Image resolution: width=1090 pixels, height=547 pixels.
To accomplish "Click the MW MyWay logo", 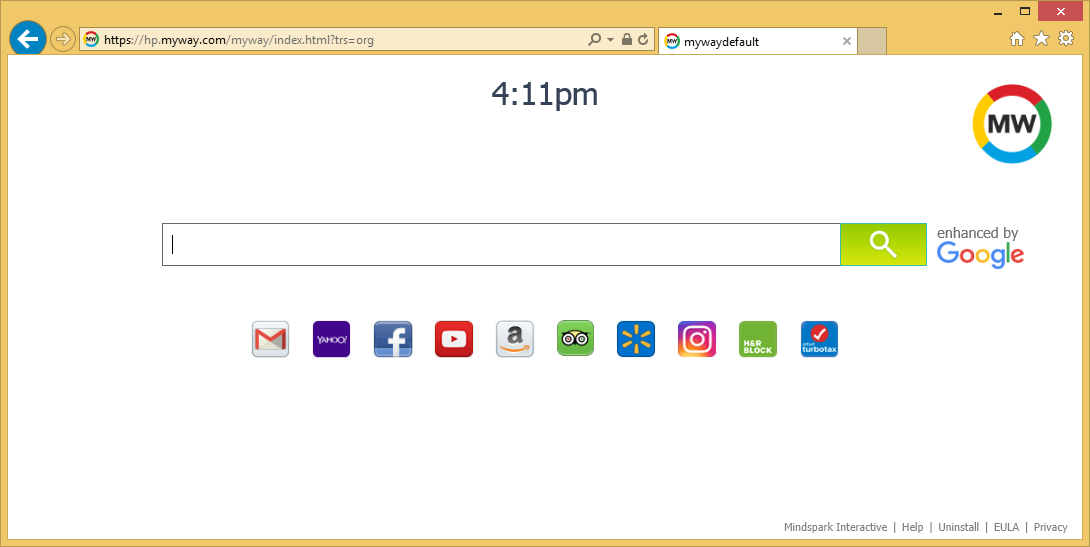I will click(x=1012, y=124).
